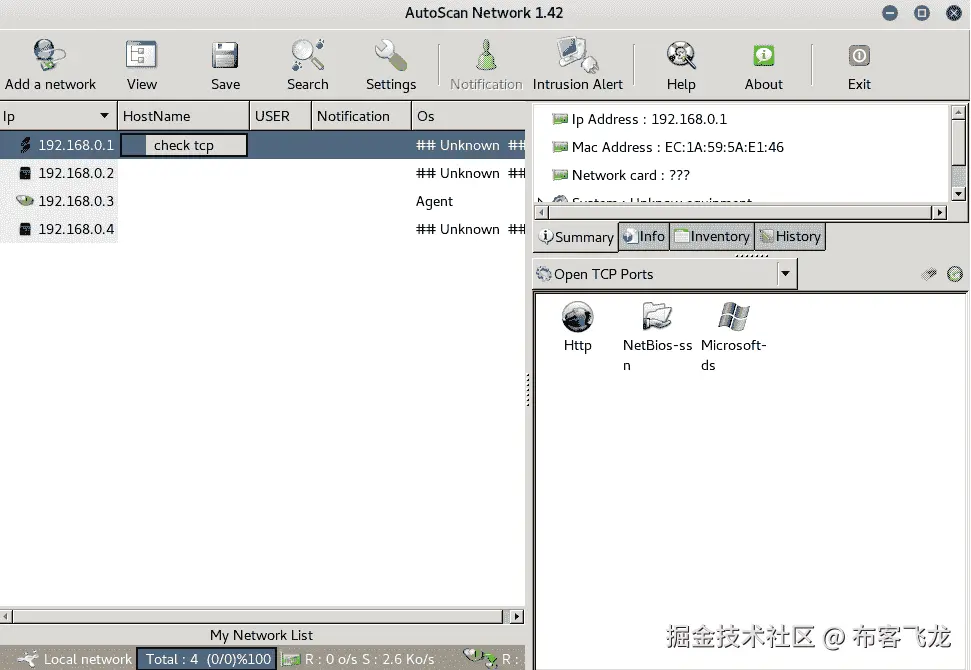Click left arrow of details horizontal scrollbar
This screenshot has width=971, height=670.
pos(541,212)
